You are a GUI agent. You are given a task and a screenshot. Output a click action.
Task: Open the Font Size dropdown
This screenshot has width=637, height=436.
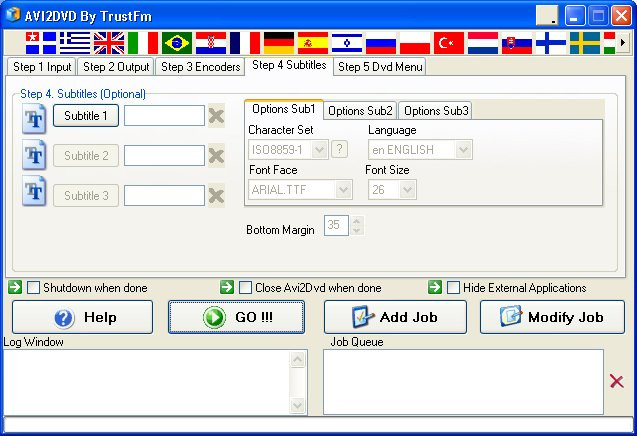[x=407, y=190]
